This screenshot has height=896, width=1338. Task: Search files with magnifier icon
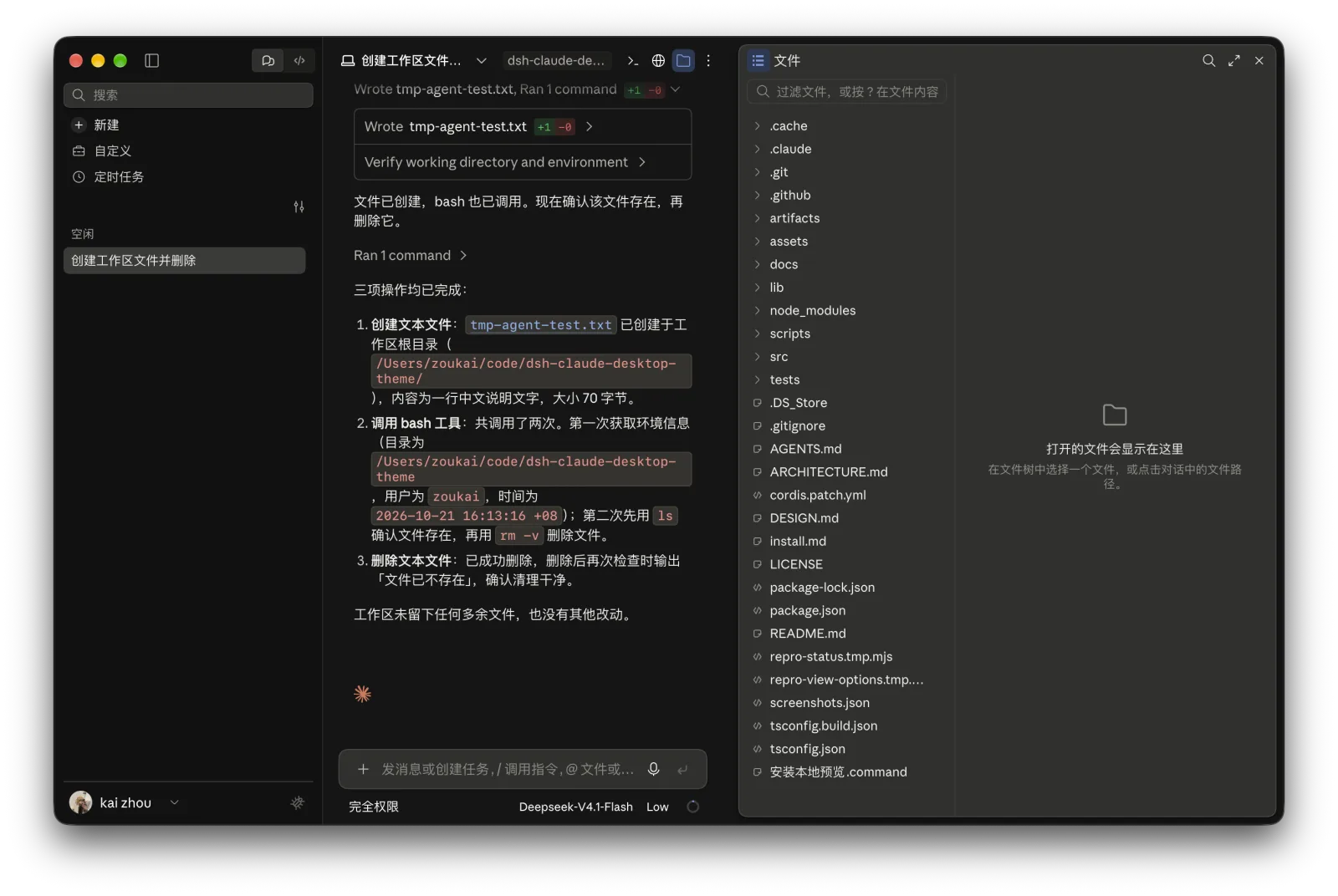[1208, 60]
